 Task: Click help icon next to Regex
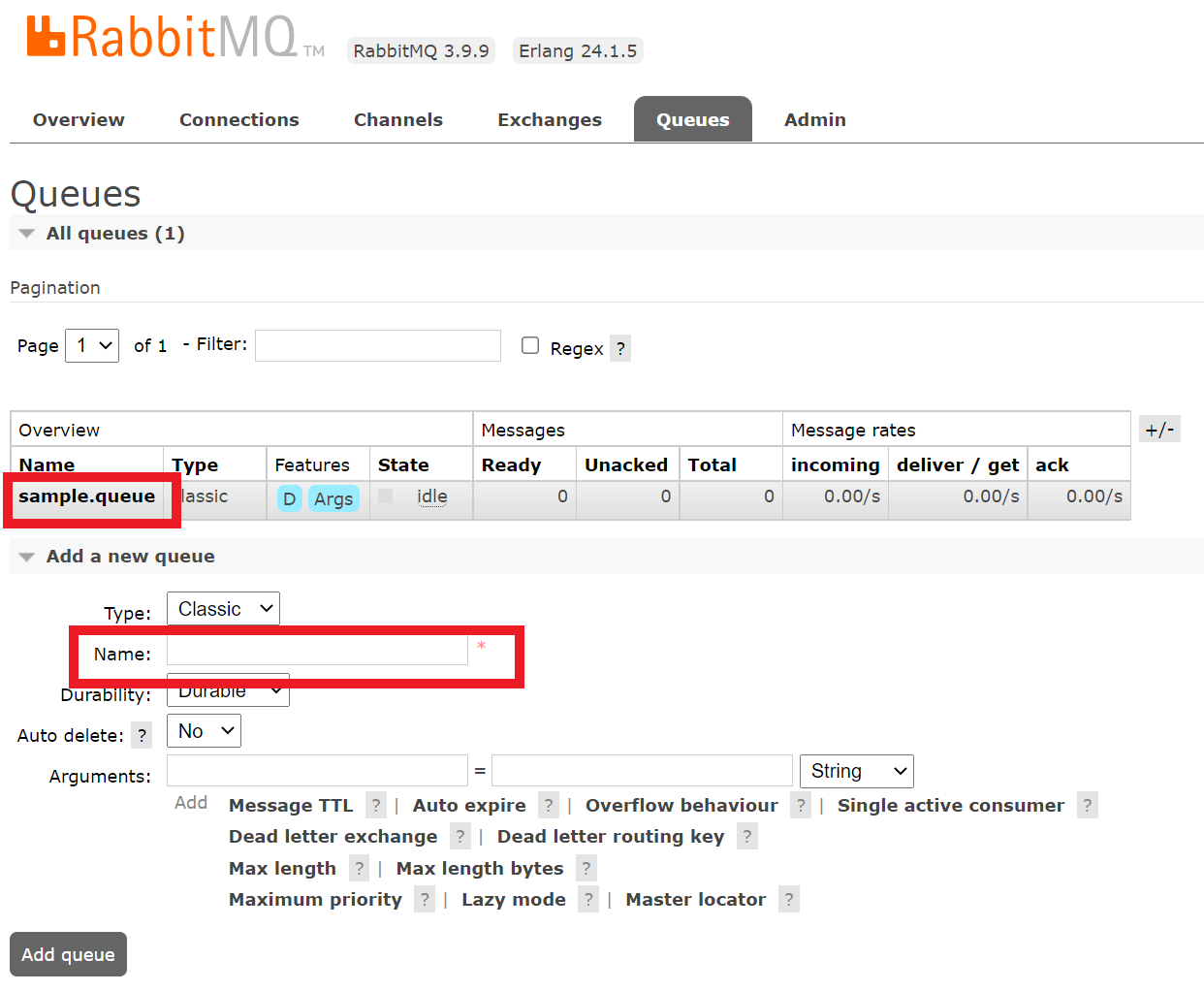pyautogui.click(x=620, y=348)
